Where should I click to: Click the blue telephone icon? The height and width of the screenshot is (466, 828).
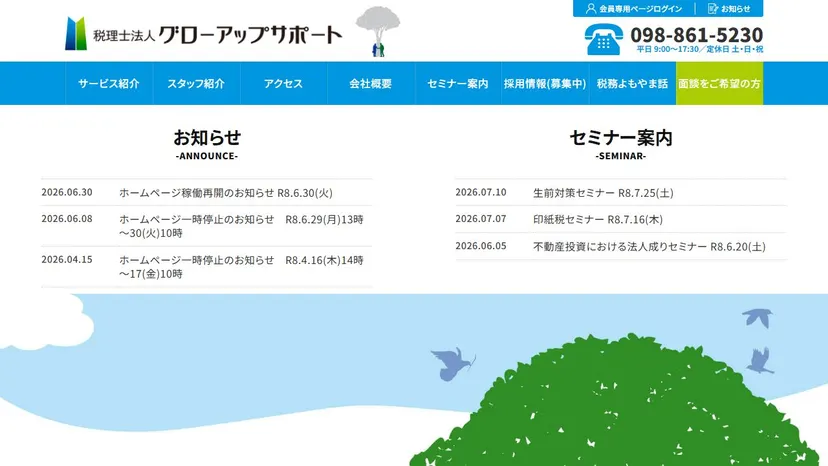(604, 39)
